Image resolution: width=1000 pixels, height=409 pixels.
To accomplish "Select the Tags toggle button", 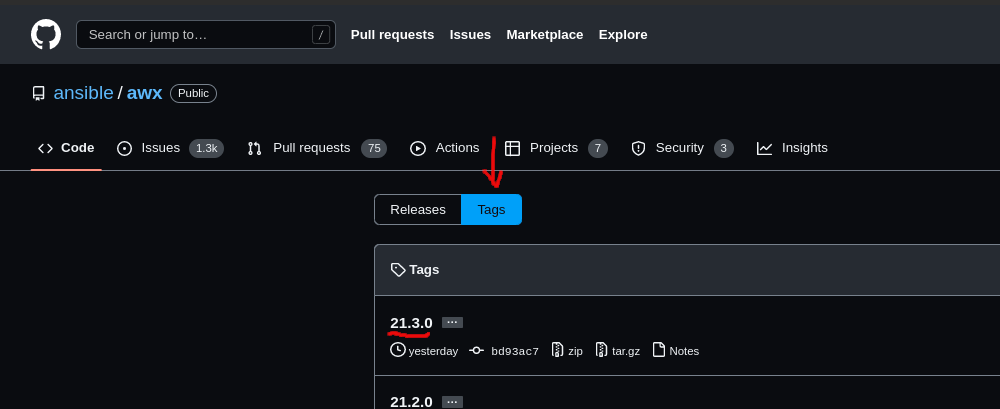I will point(491,210).
